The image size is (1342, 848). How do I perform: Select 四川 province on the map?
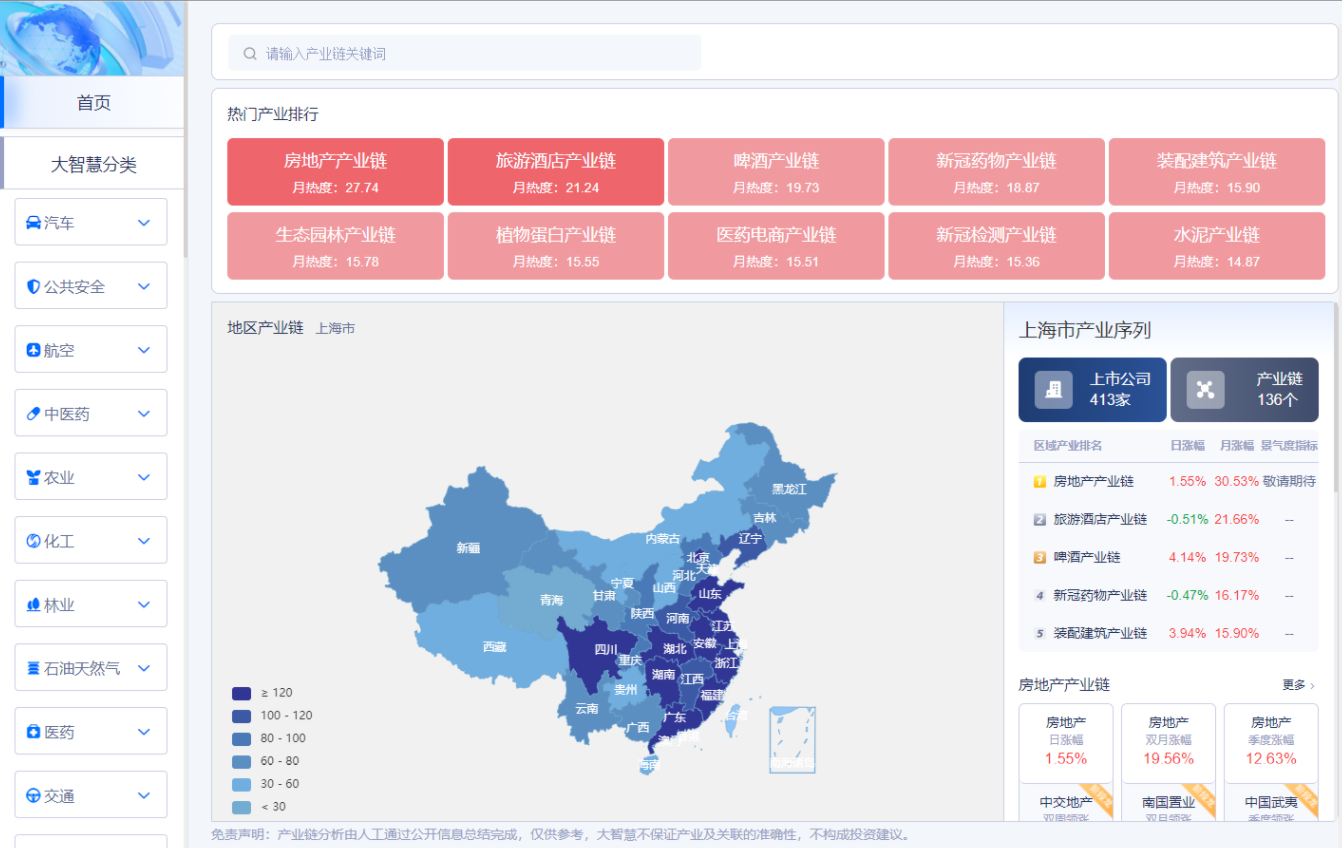pyautogui.click(x=605, y=650)
